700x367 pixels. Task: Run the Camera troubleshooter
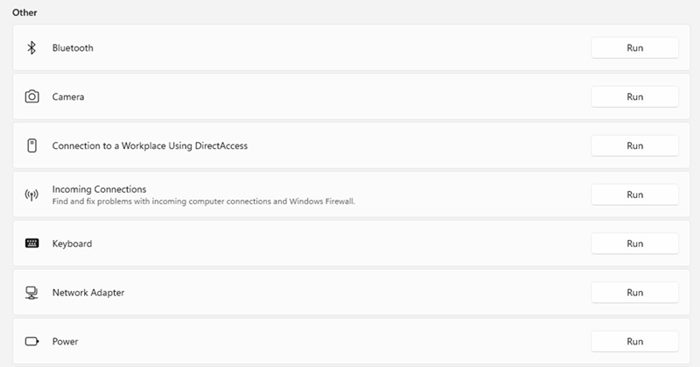(634, 97)
